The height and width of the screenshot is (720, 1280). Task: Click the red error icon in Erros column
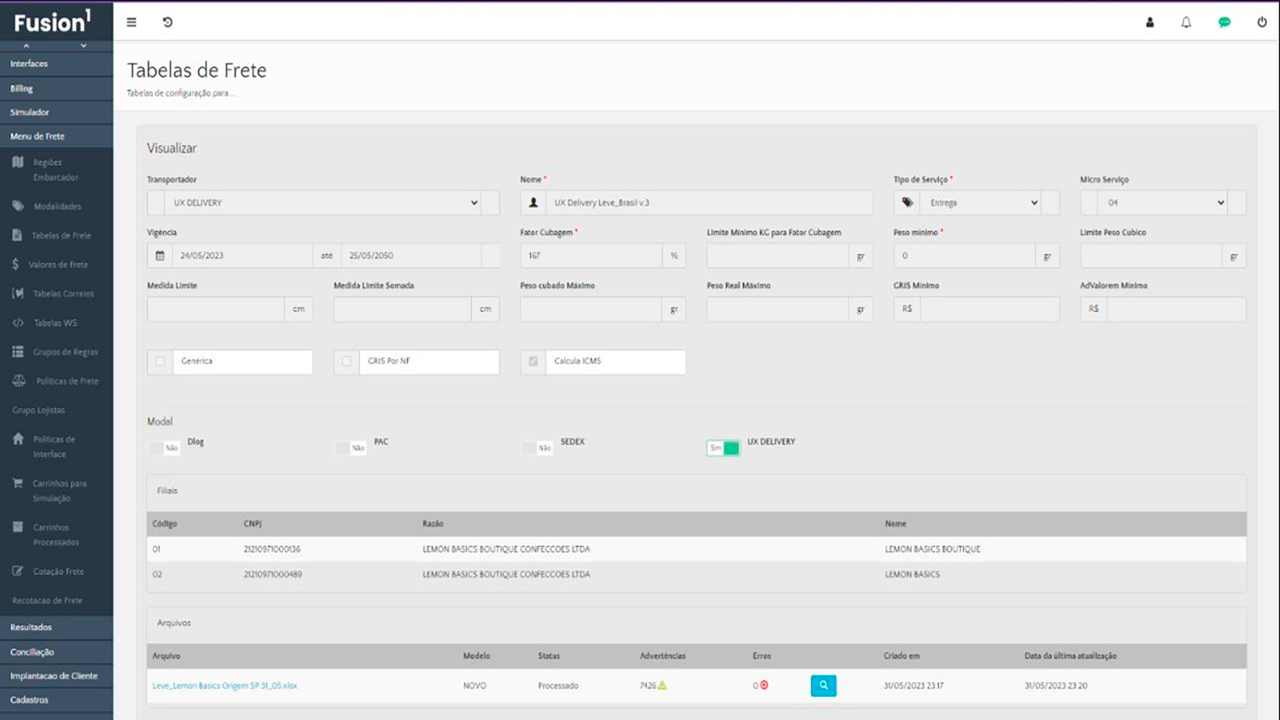pos(764,686)
